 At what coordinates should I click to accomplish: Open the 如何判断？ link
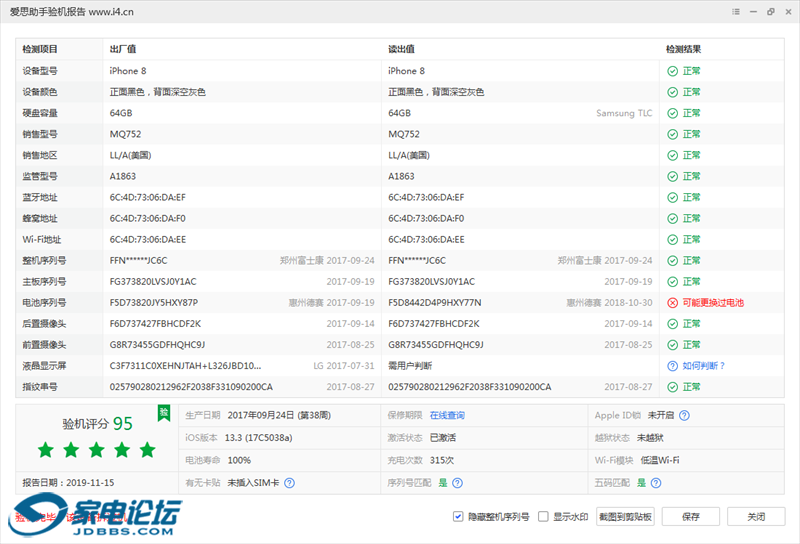[x=704, y=366]
